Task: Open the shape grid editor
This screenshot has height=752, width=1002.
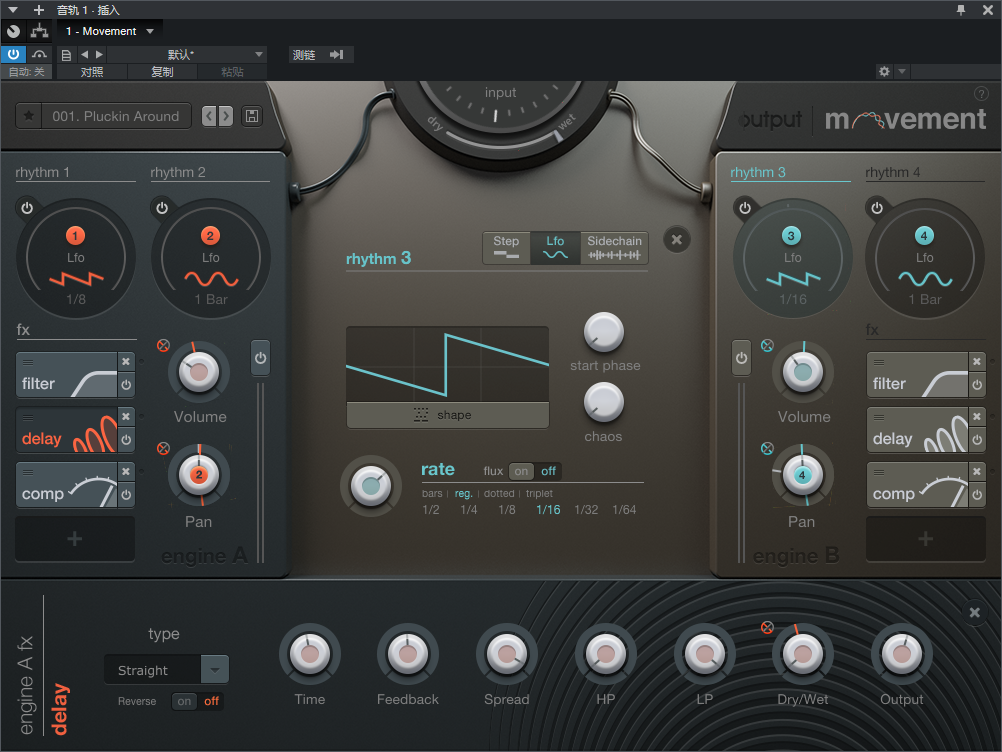Action: (x=447, y=415)
